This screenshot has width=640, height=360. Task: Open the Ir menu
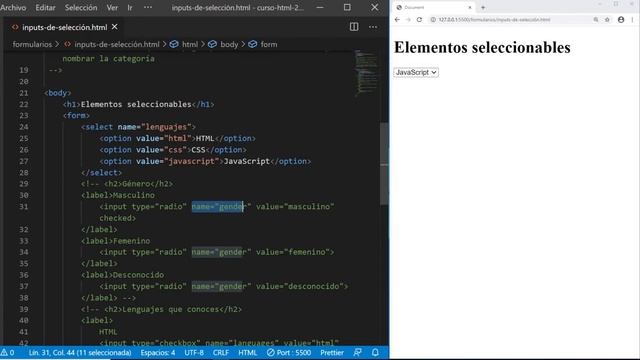[x=130, y=7]
